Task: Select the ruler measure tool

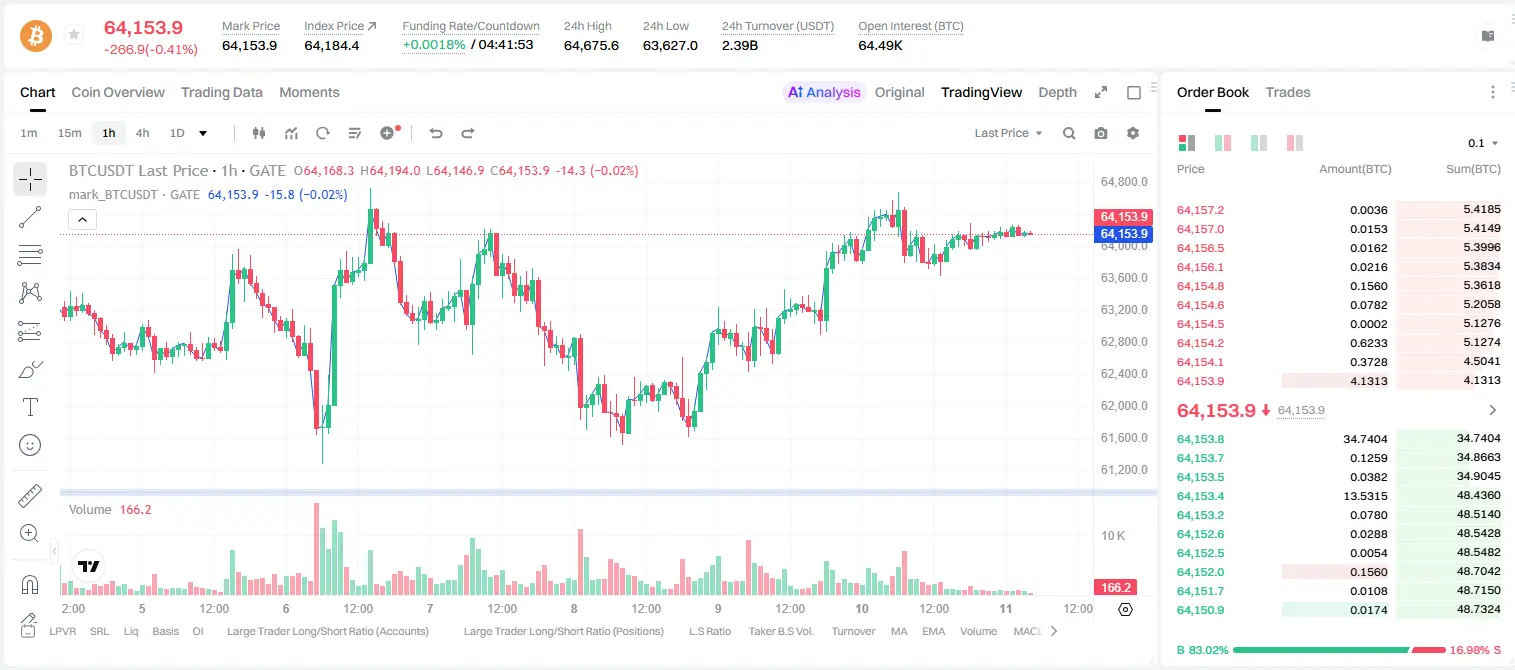Action: click(x=30, y=496)
